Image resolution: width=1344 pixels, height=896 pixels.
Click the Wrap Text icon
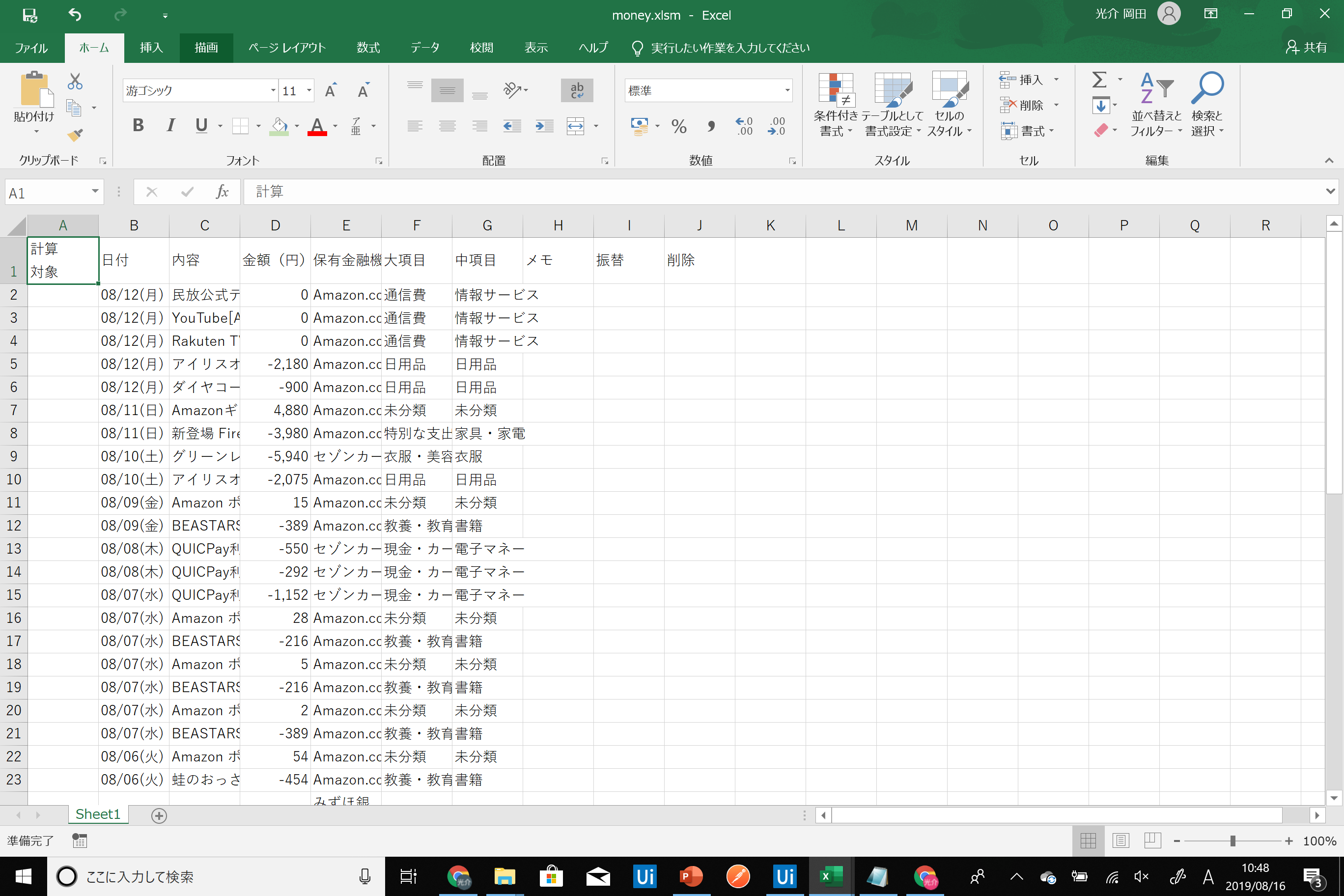click(x=577, y=90)
